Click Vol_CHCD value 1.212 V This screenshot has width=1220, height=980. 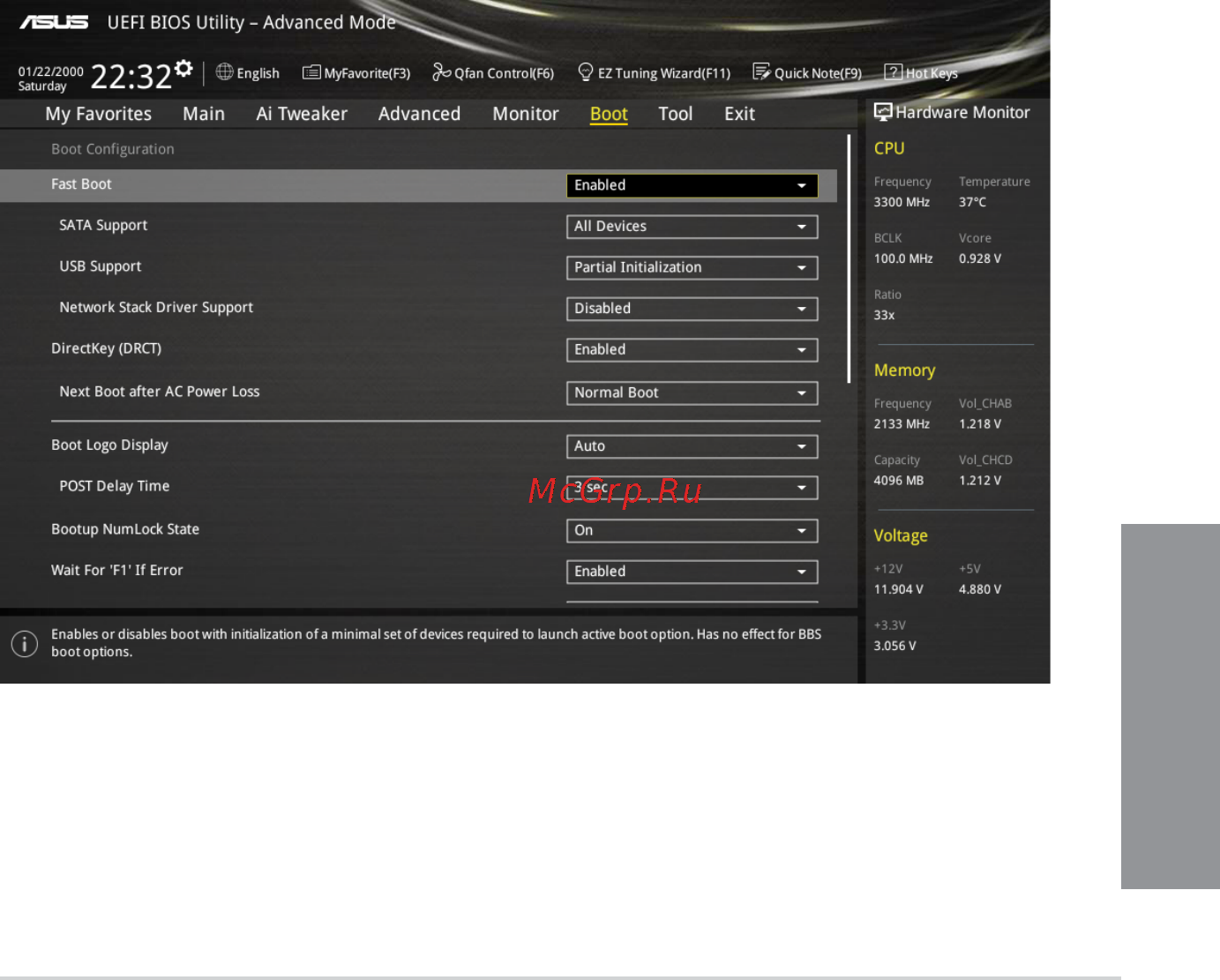click(x=980, y=481)
